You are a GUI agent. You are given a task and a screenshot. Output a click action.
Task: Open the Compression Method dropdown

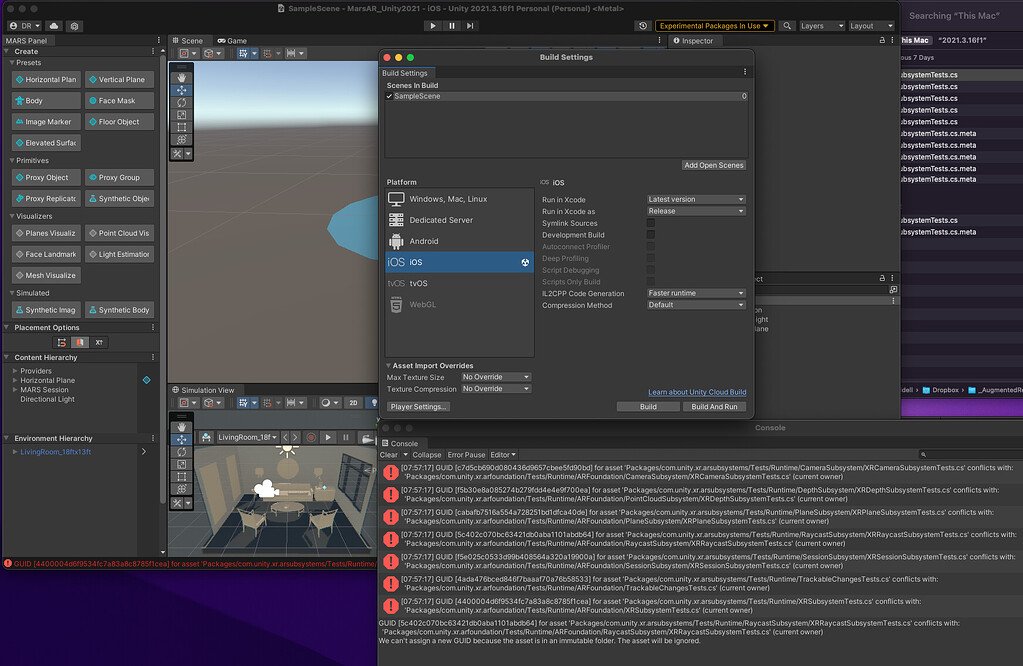(x=695, y=304)
